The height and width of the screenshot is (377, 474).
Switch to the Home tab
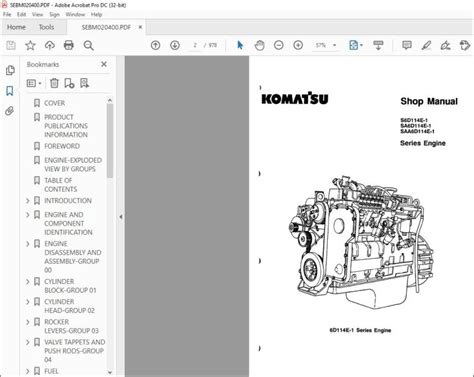click(16, 27)
